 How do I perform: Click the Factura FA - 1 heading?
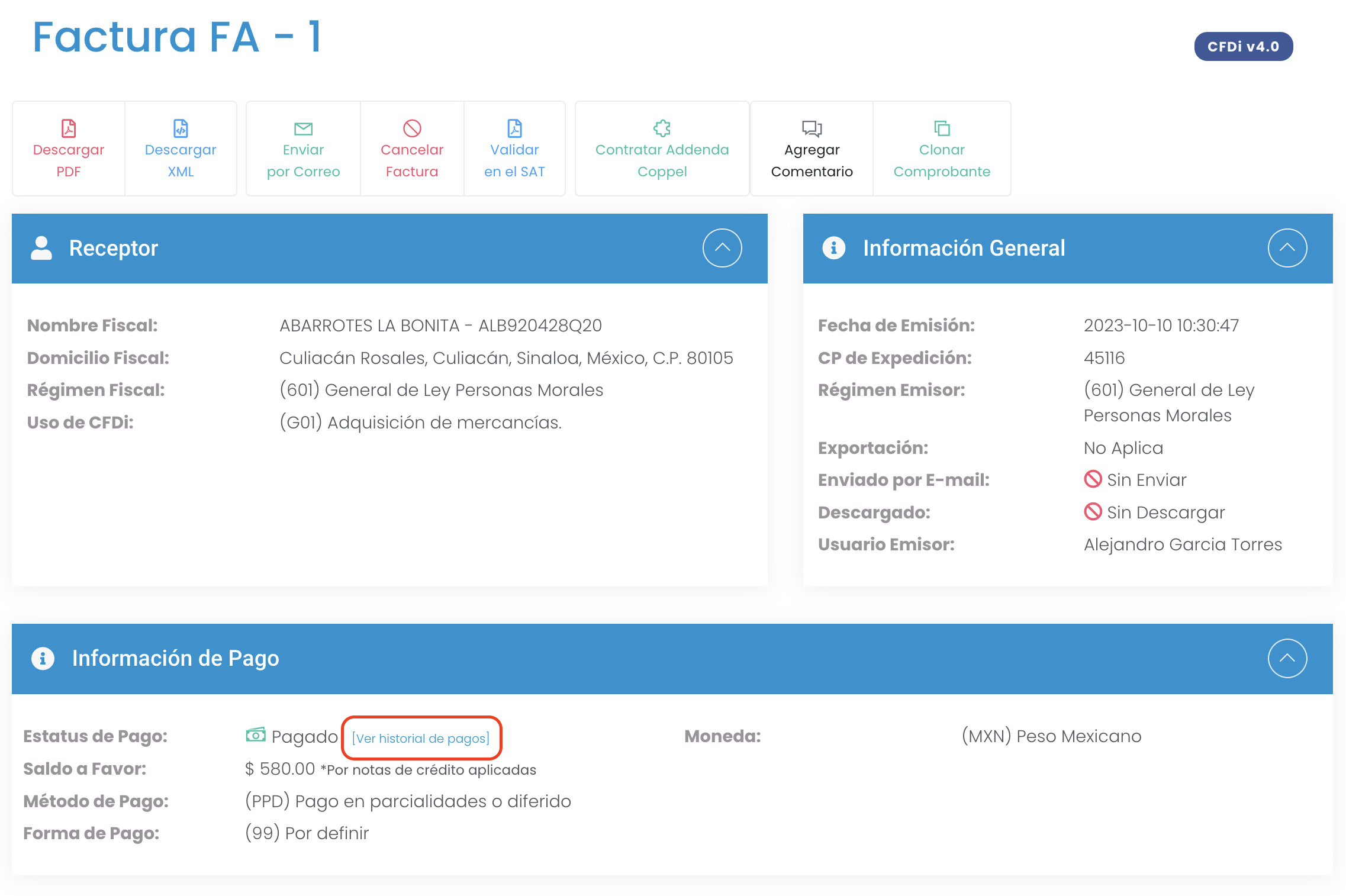(x=177, y=37)
